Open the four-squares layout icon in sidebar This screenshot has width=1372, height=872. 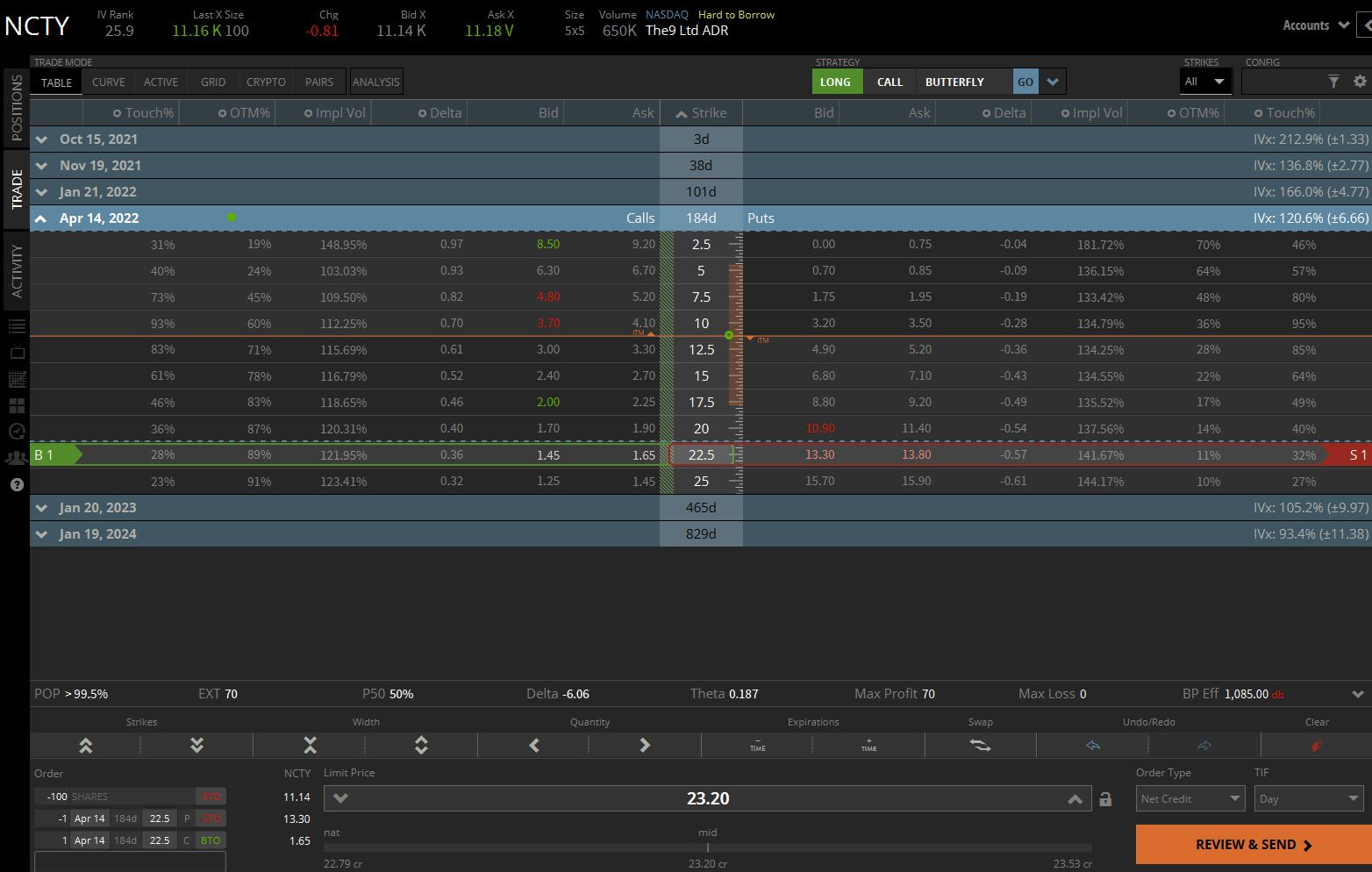[17, 405]
